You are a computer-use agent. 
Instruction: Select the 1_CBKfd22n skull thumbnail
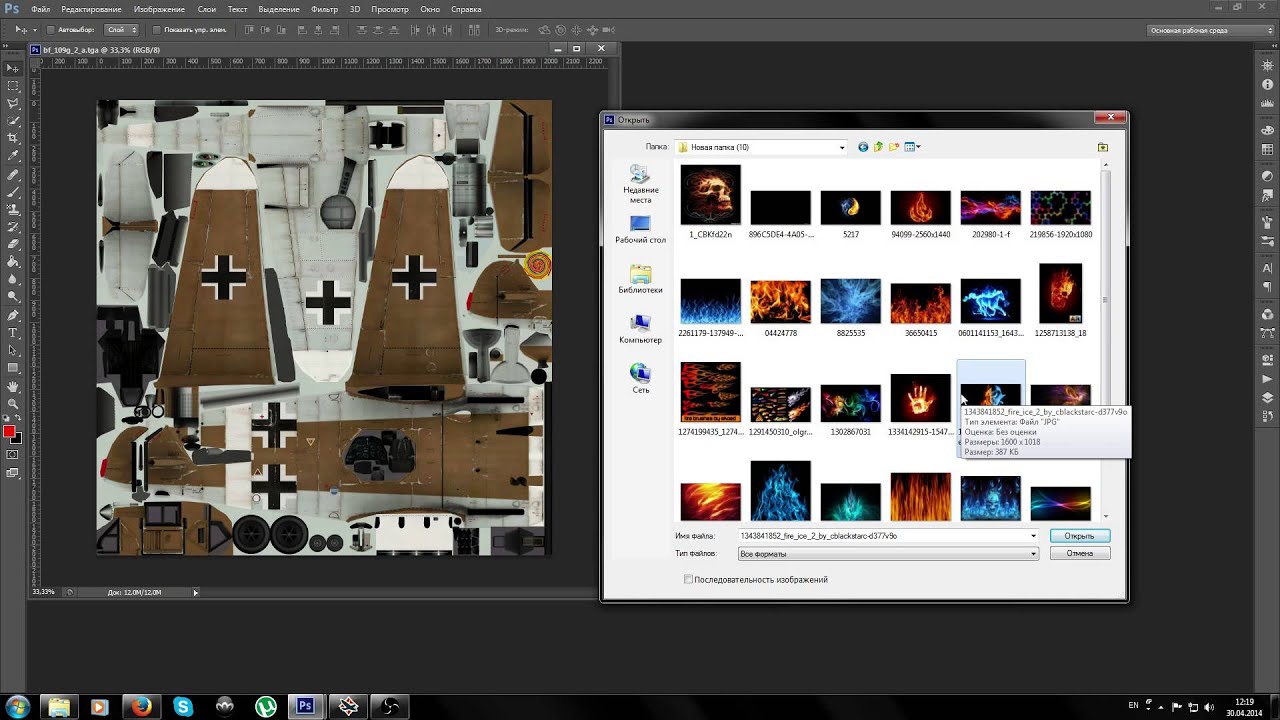click(710, 195)
